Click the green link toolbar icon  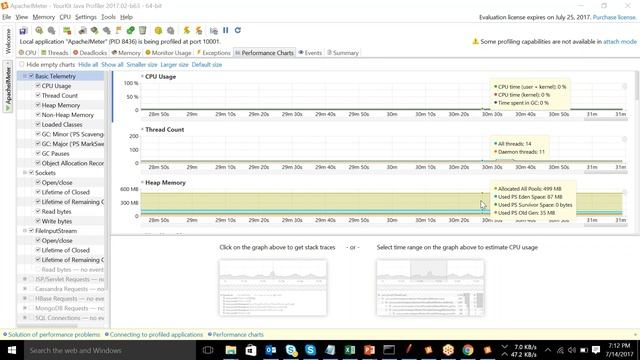[x=131, y=31]
